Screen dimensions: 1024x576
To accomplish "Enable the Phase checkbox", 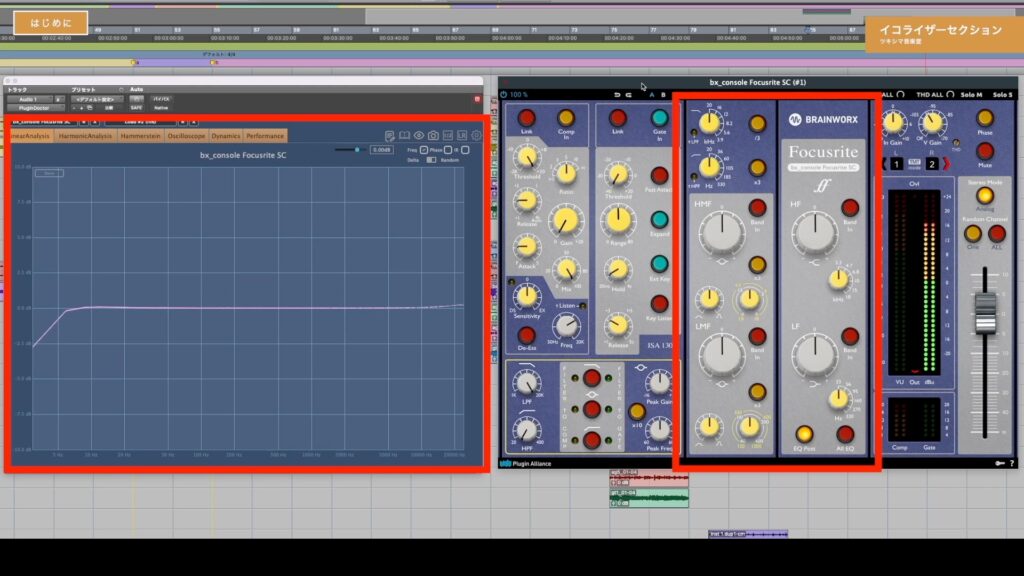I will tap(448, 150).
